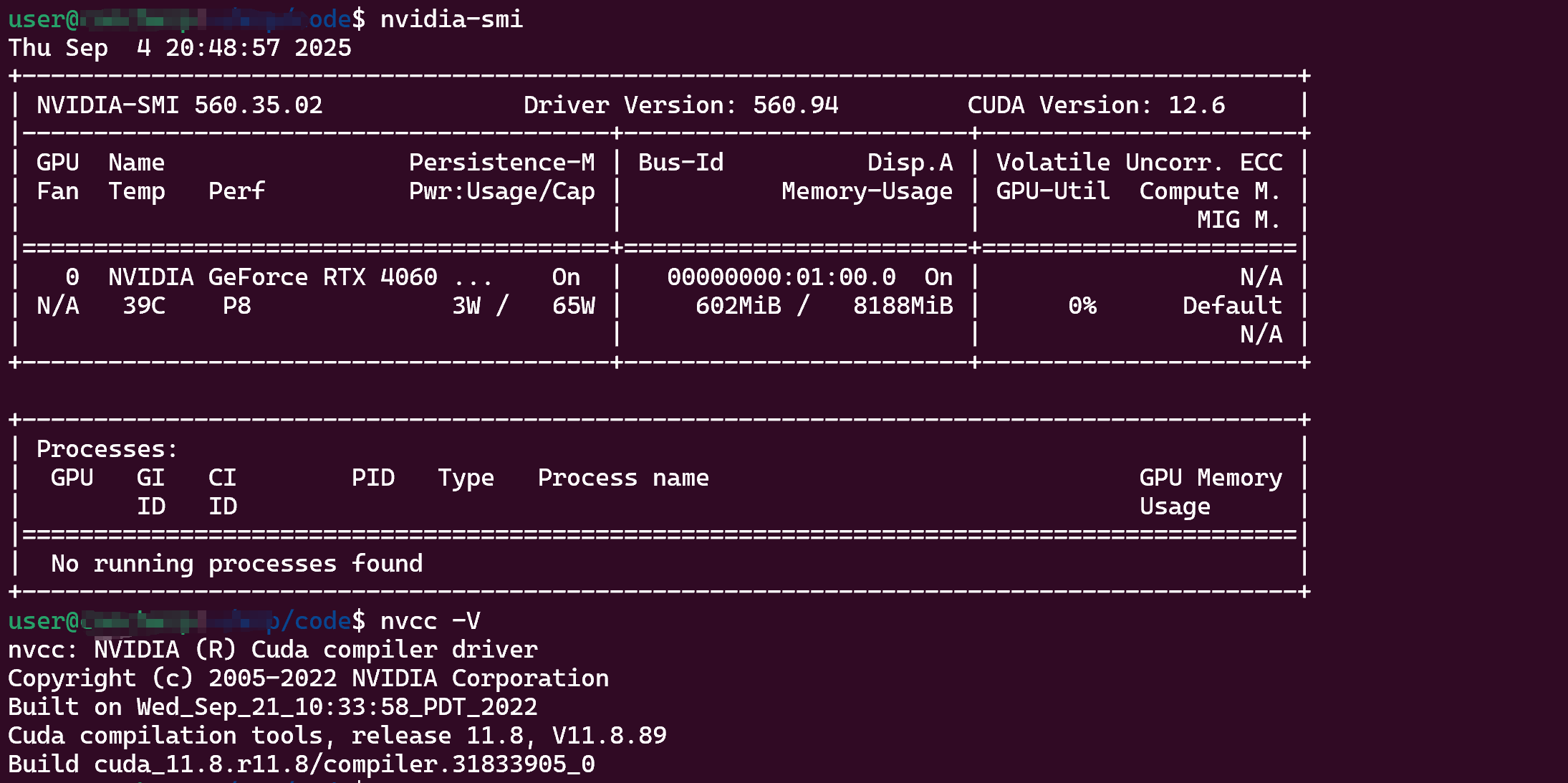Image resolution: width=1568 pixels, height=783 pixels.
Task: Click the temperature value '39C'
Action: point(144,306)
